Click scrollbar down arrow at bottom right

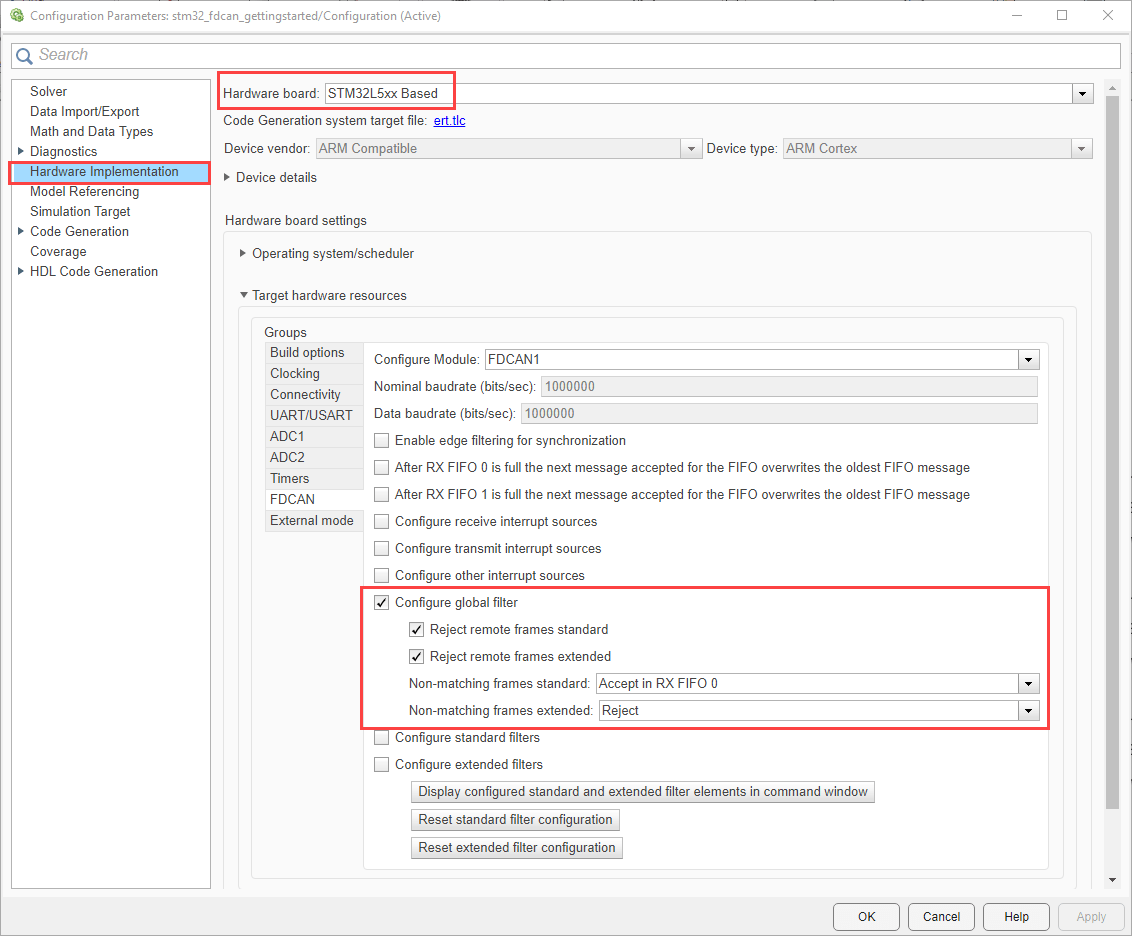pos(1112,880)
